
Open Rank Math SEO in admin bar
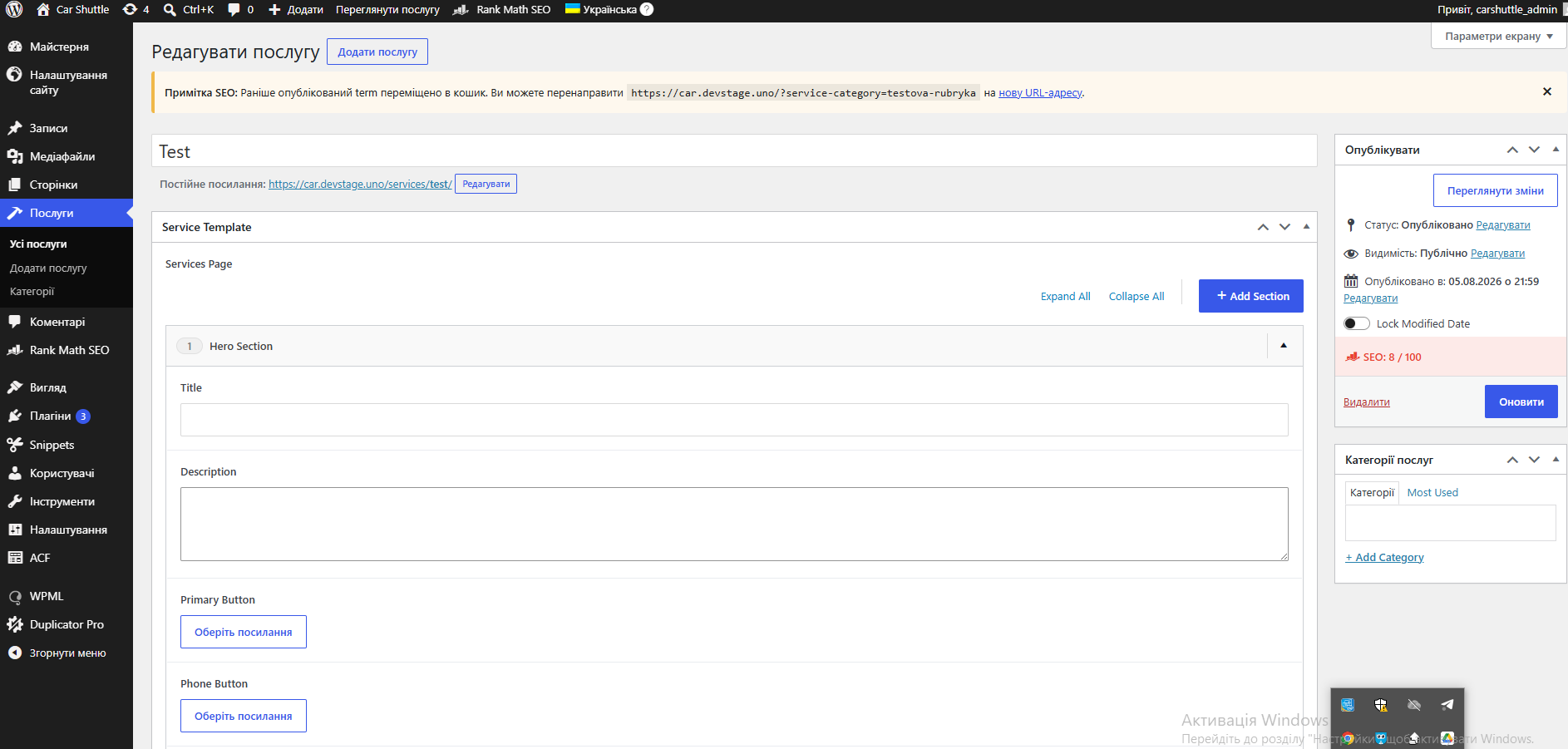coord(502,10)
